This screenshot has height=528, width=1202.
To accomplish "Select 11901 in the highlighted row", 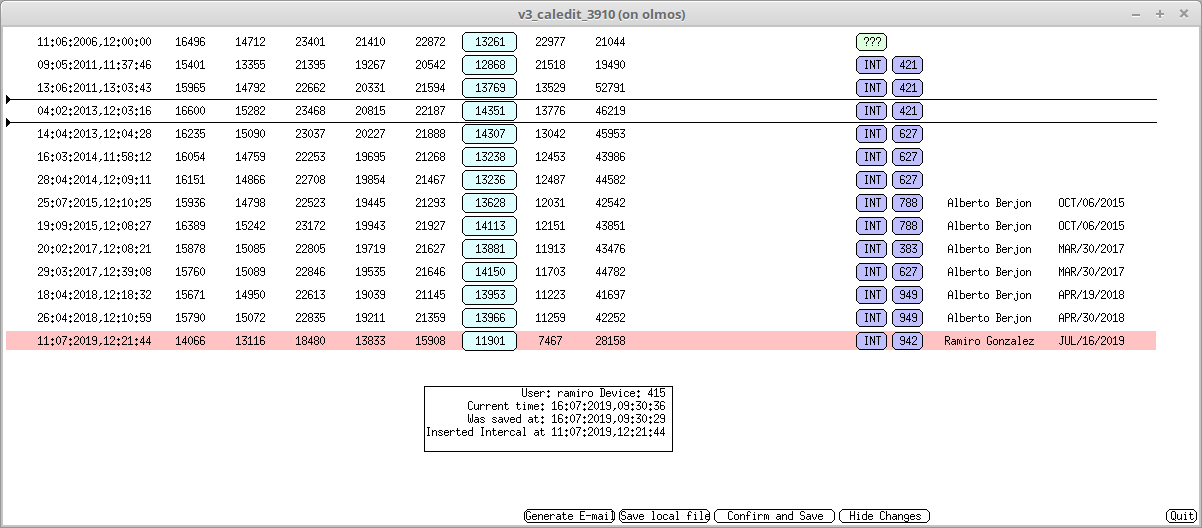I will pyautogui.click(x=490, y=341).
